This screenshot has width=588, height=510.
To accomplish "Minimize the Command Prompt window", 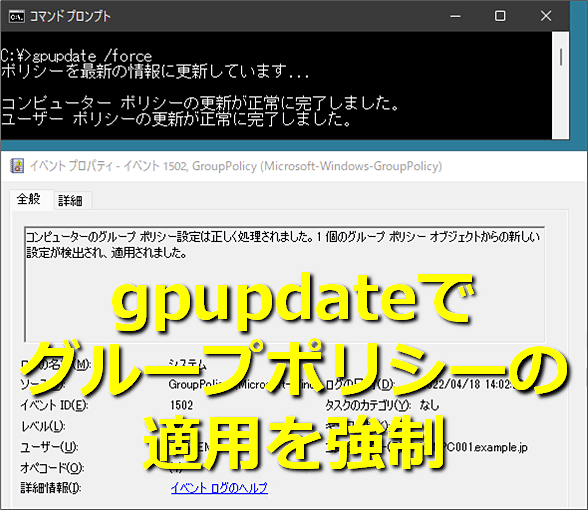I will 455,16.
